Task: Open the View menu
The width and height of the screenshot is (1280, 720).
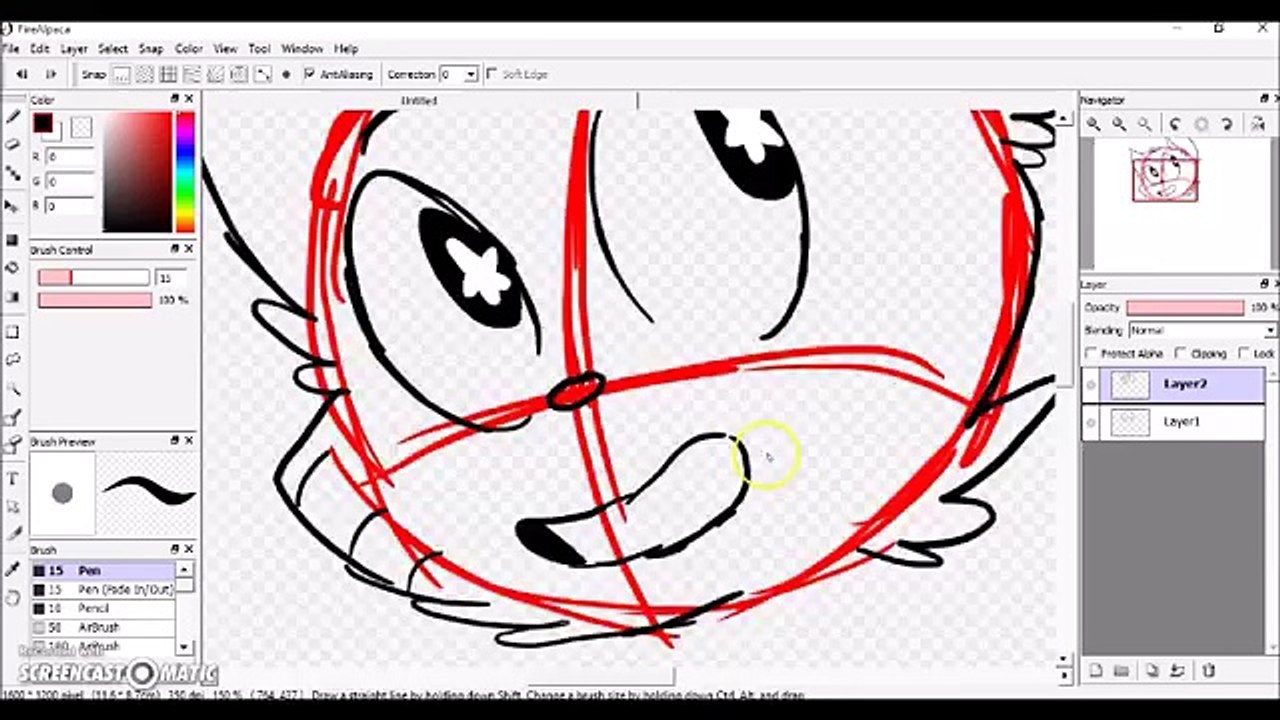Action: [x=225, y=48]
